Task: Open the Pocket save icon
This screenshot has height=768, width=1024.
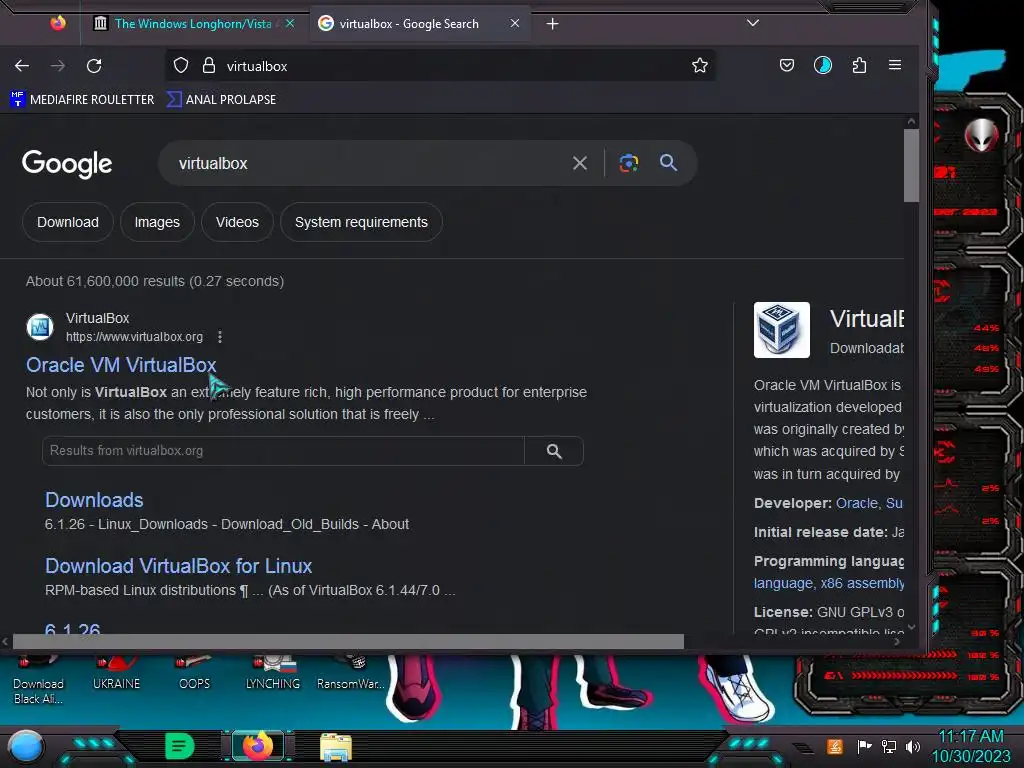Action: pos(787,65)
